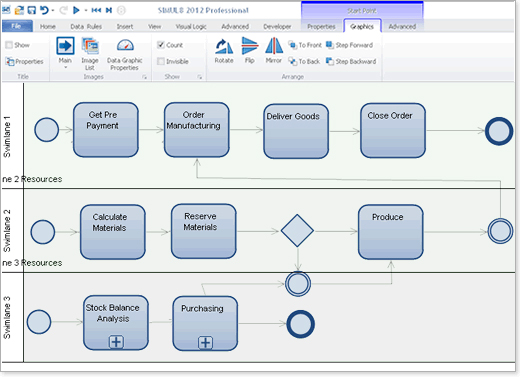This screenshot has width=520, height=378.
Task: Run the simulation with the play icon
Action: [76, 10]
